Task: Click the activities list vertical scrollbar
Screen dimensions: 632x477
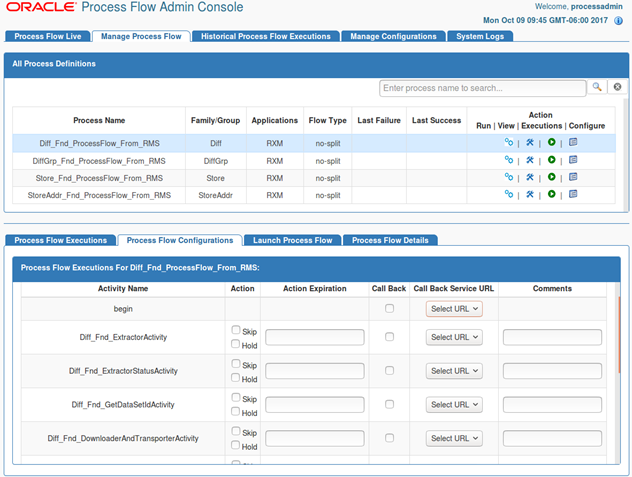Action: 619,335
